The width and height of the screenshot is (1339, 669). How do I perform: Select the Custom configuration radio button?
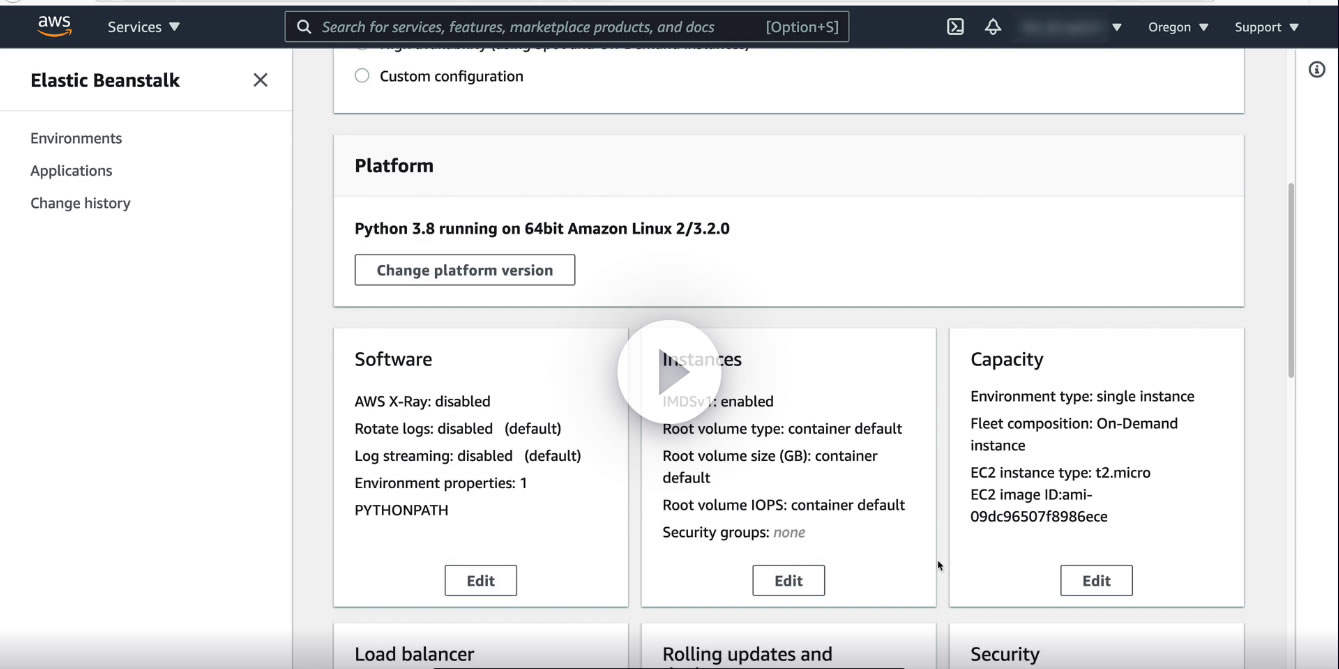362,76
